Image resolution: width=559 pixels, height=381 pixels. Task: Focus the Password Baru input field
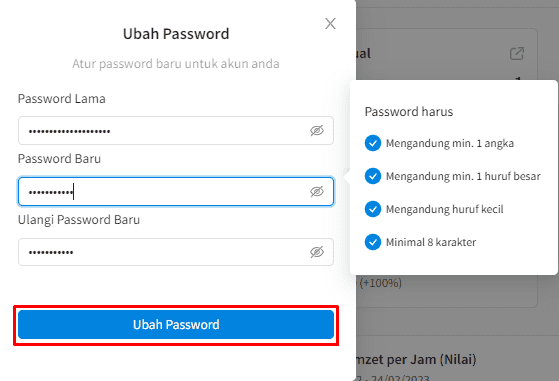tap(176, 191)
